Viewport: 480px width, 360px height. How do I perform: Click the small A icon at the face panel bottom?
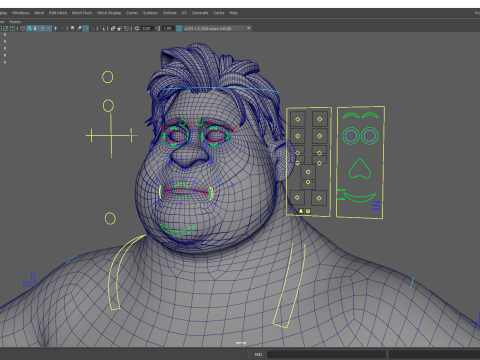pos(301,211)
